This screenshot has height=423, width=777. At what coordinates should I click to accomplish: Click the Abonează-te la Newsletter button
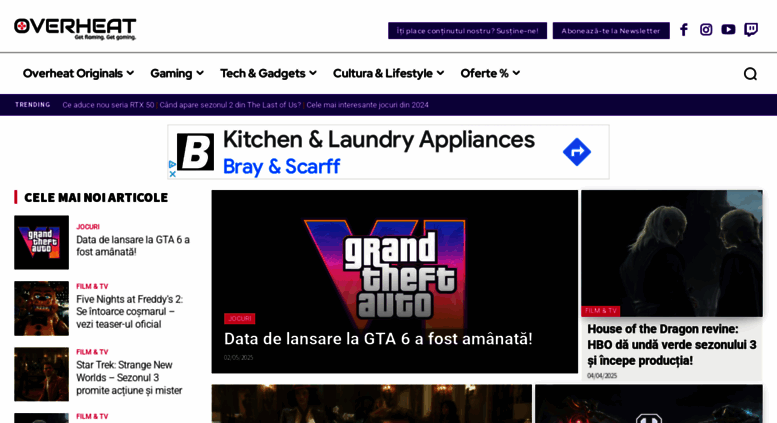pyautogui.click(x=611, y=31)
